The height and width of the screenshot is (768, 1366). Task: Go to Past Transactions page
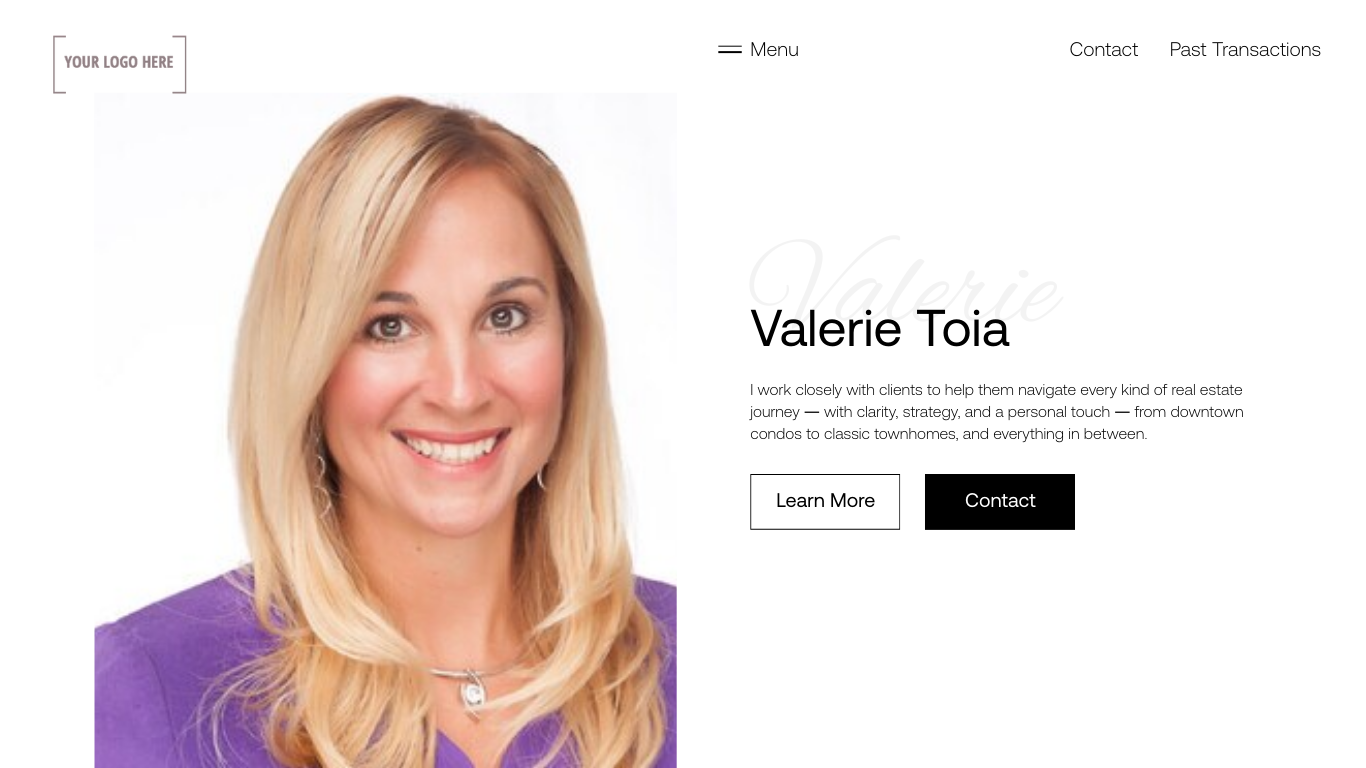click(1245, 49)
